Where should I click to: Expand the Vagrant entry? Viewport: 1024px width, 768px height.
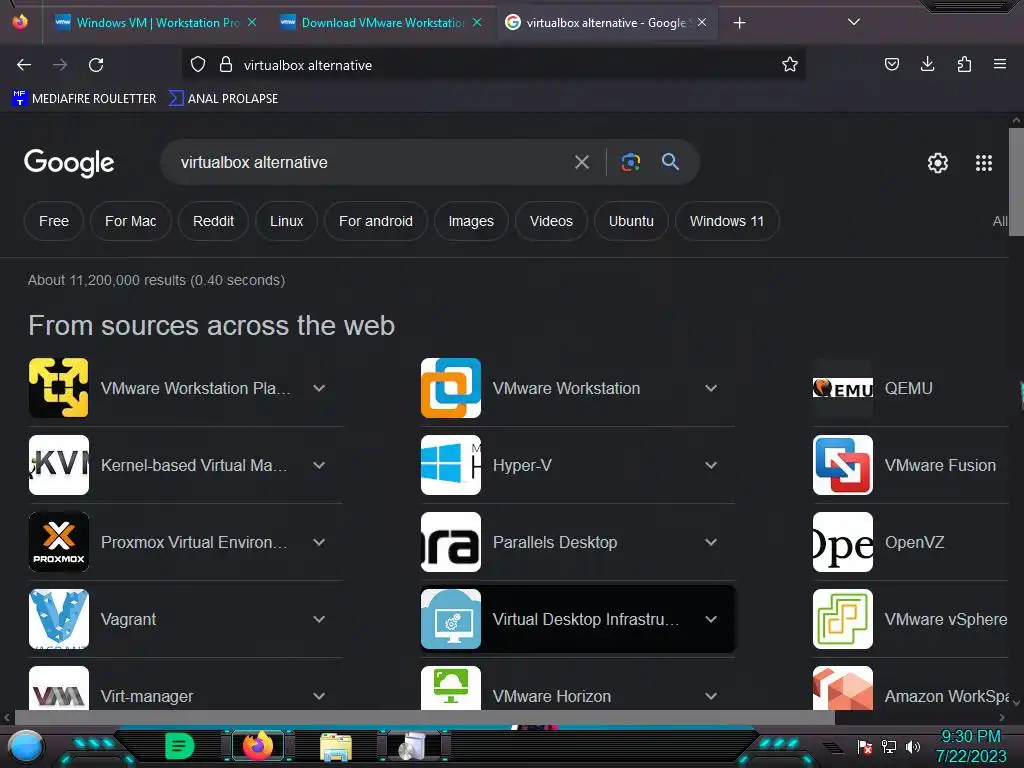pos(319,619)
